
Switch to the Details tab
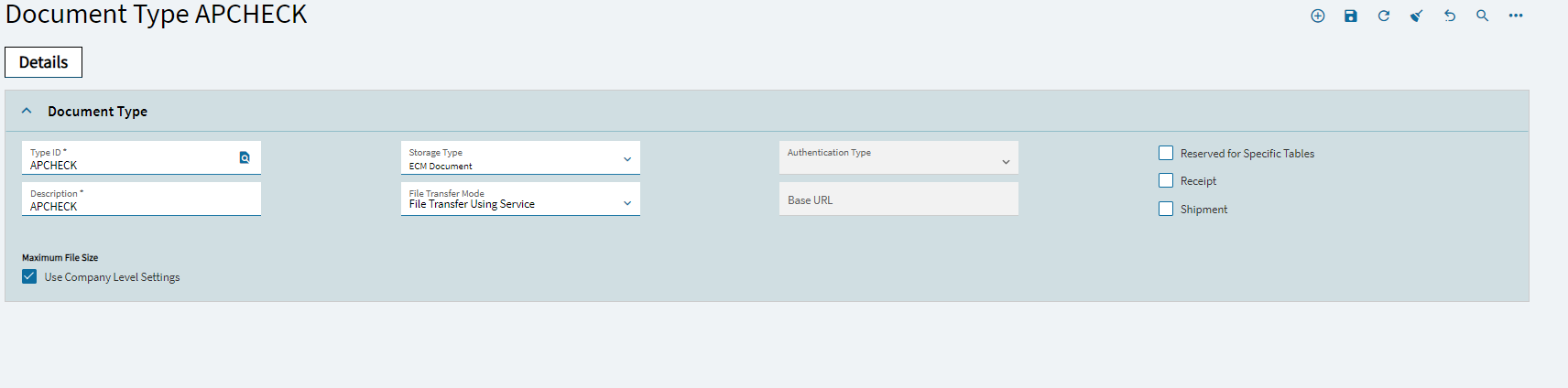point(43,62)
